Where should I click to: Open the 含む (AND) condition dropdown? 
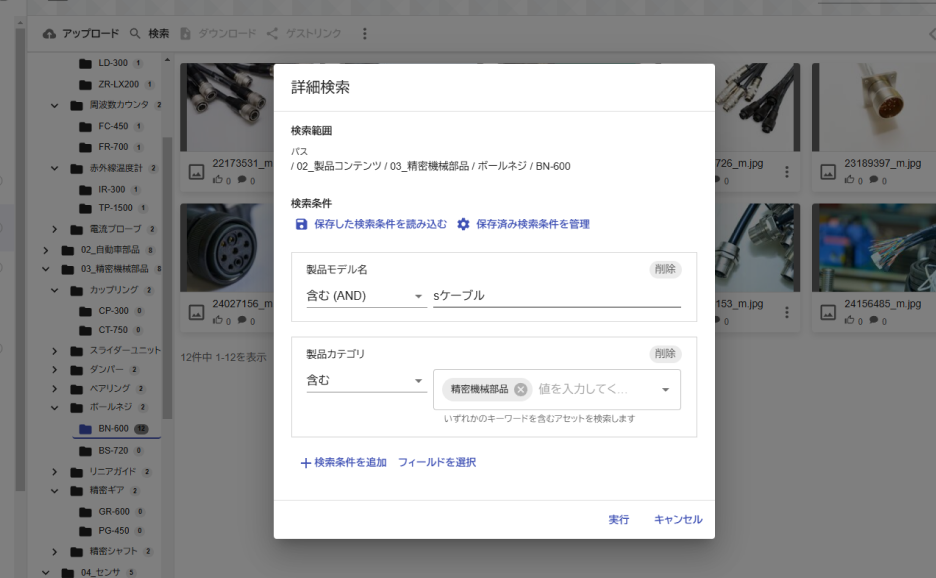point(365,297)
